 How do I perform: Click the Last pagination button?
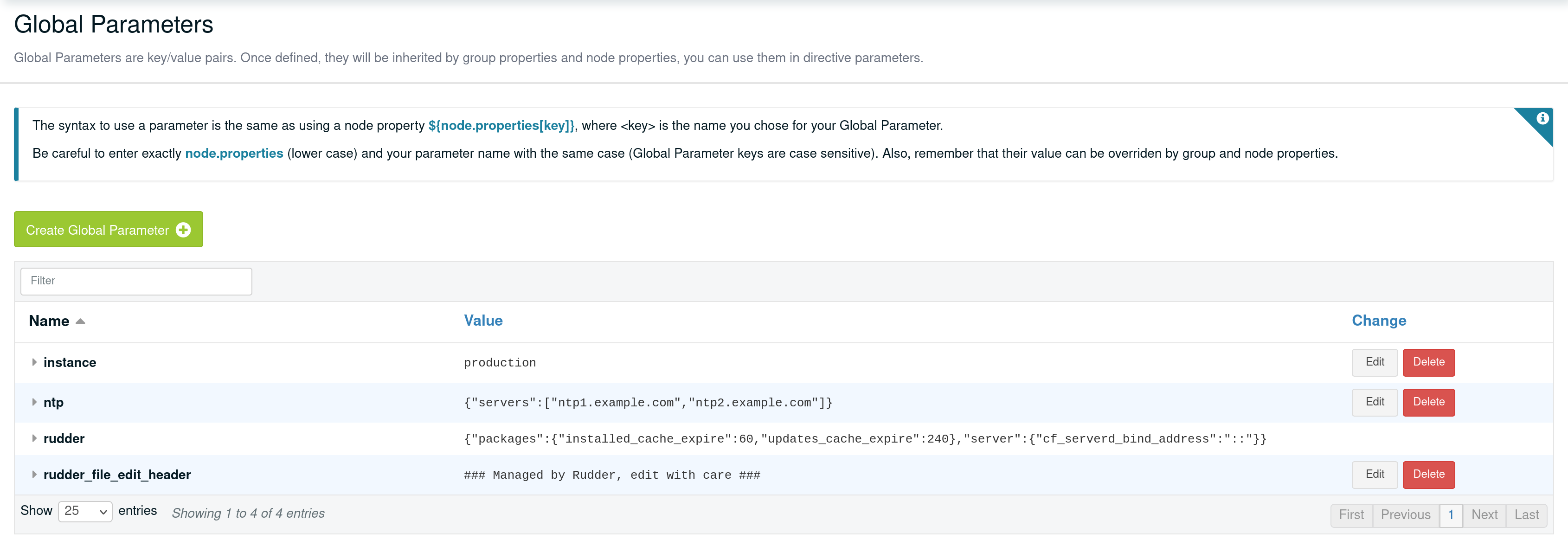[1526, 515]
